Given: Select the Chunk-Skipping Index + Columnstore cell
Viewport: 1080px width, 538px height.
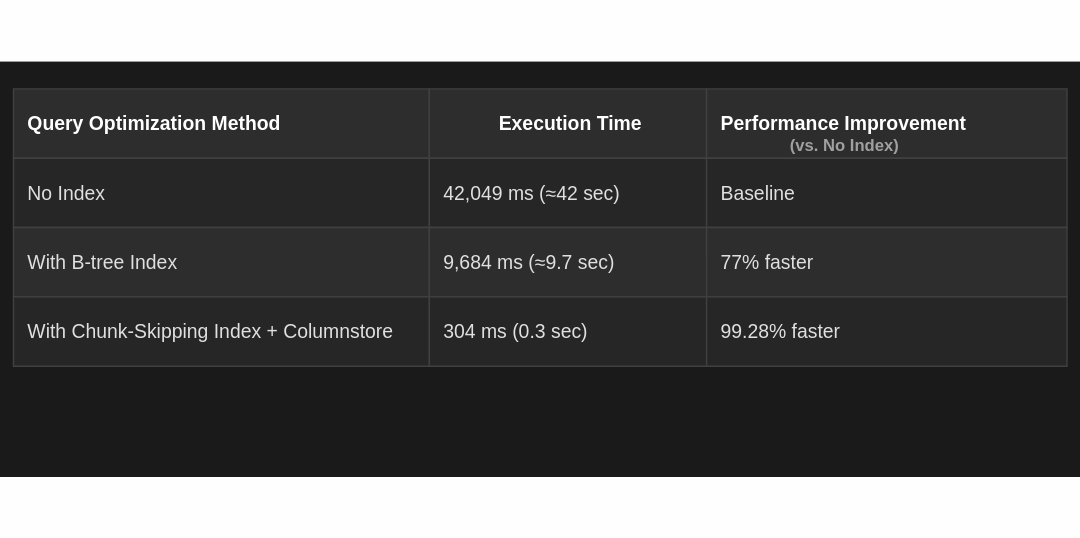Looking at the screenshot, I should click(210, 331).
